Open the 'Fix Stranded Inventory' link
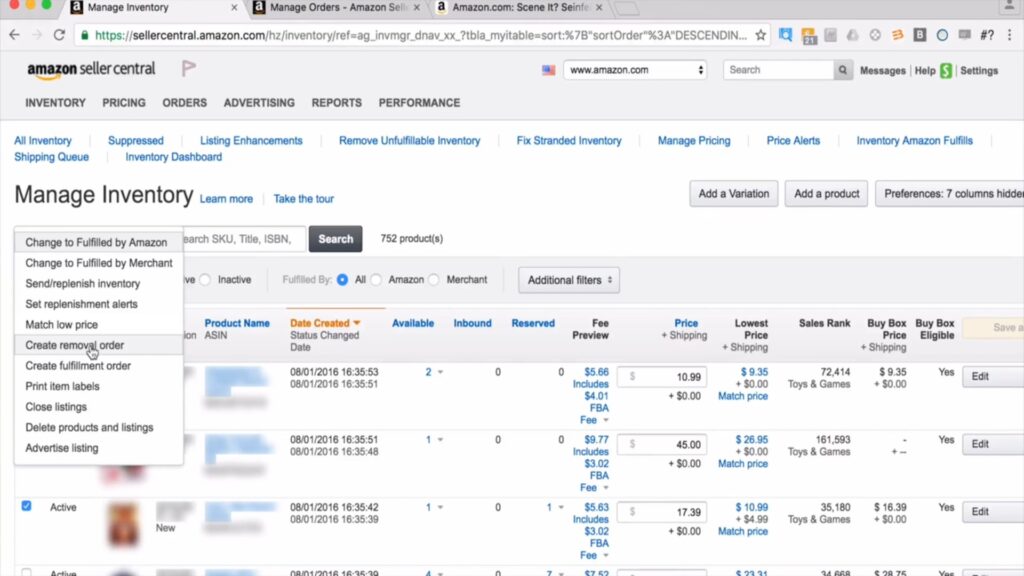This screenshot has height=576, width=1024. 569,141
